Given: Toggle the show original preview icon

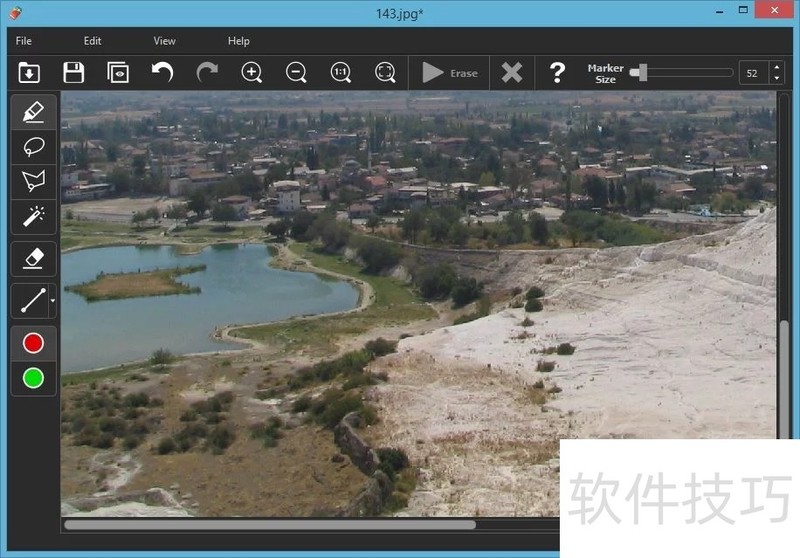Looking at the screenshot, I should click(118, 72).
